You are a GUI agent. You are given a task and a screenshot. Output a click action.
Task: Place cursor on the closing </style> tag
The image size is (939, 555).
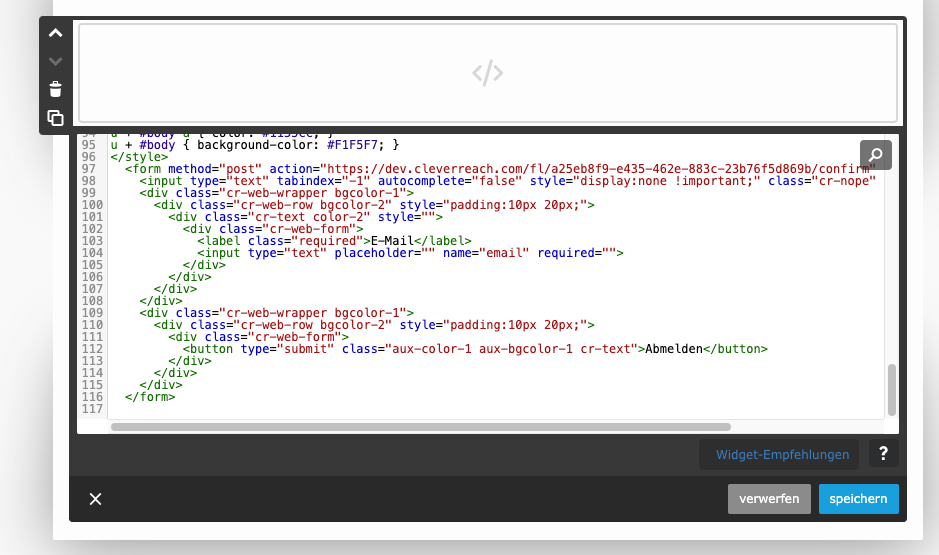pyautogui.click(x=140, y=157)
